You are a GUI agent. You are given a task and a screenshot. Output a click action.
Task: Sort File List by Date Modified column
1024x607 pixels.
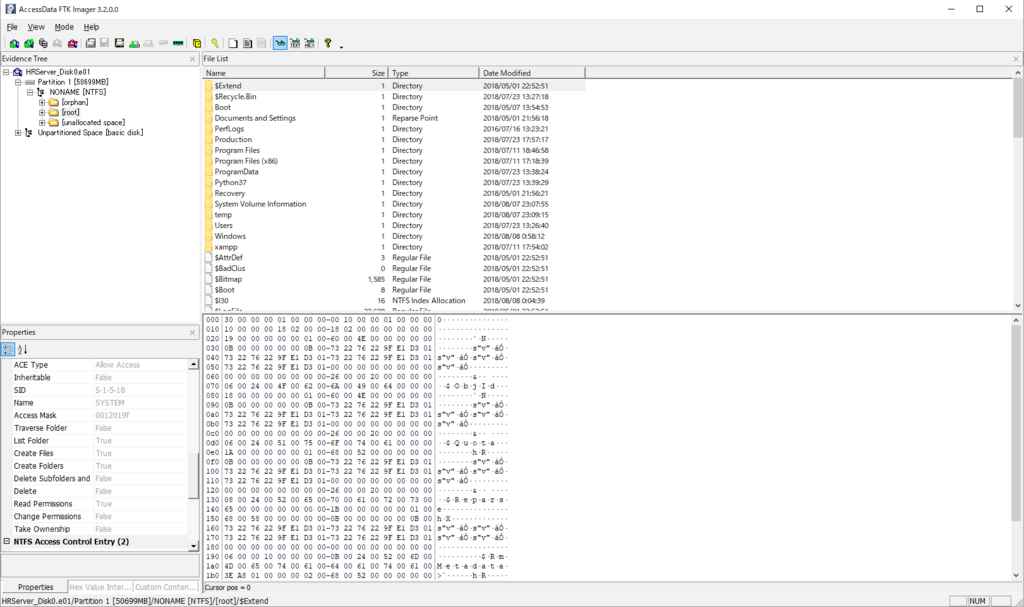pyautogui.click(x=532, y=73)
